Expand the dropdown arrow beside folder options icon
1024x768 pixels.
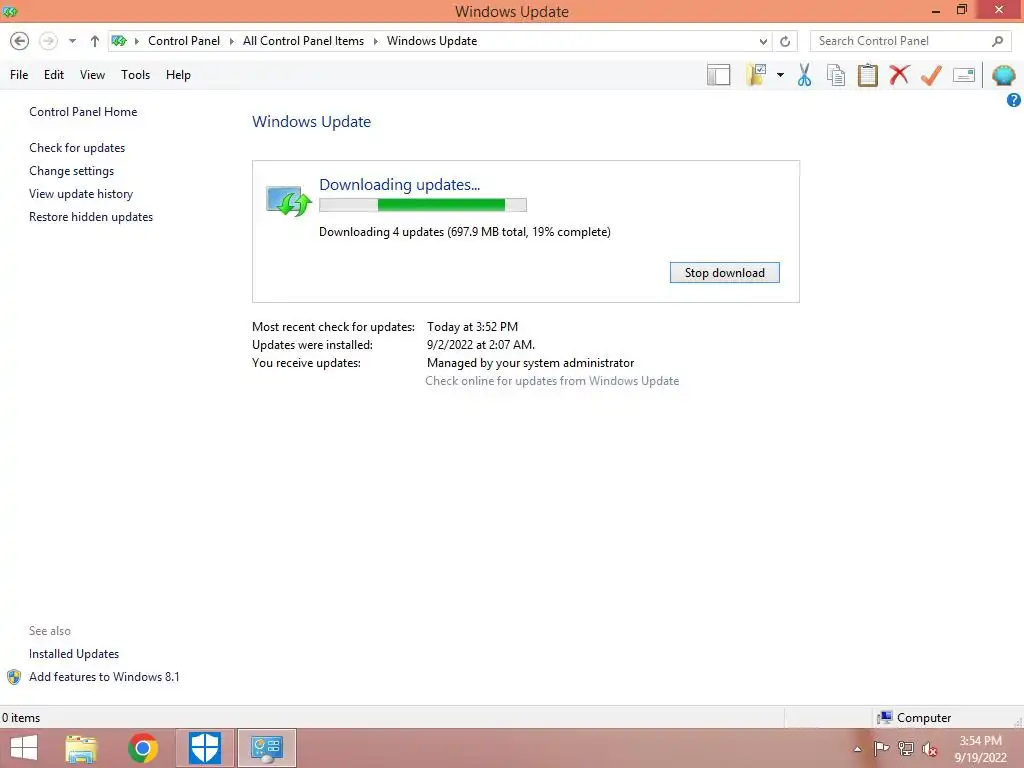(780, 75)
